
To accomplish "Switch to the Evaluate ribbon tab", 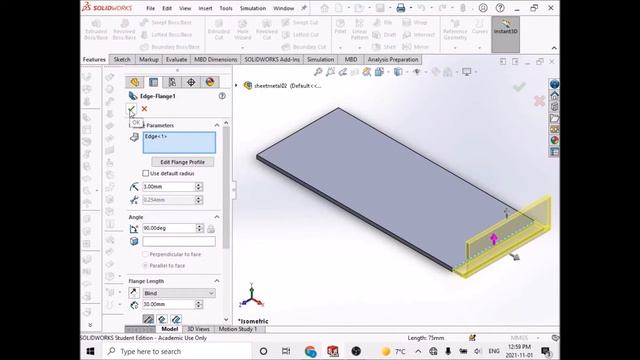I will click(x=176, y=60).
